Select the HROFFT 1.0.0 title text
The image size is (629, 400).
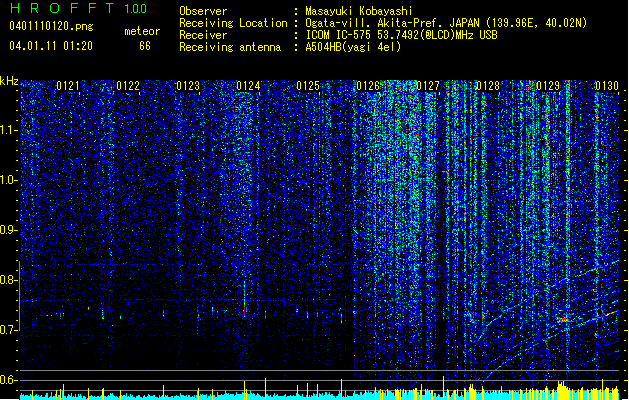[x=78, y=8]
